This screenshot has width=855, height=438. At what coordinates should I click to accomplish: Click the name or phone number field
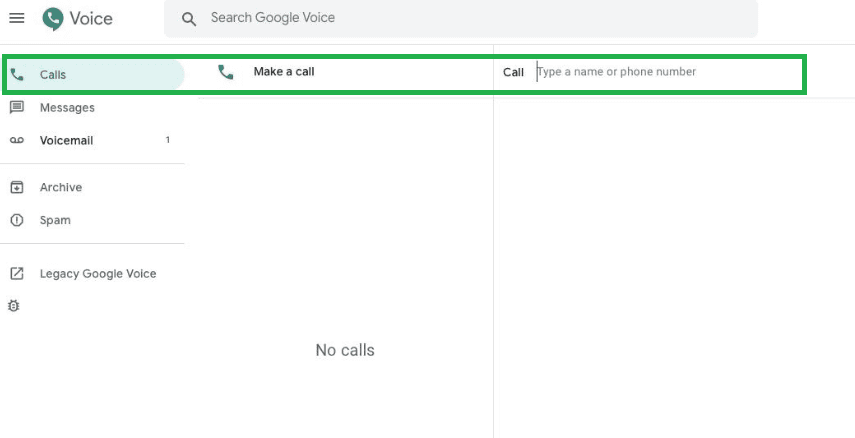660,72
